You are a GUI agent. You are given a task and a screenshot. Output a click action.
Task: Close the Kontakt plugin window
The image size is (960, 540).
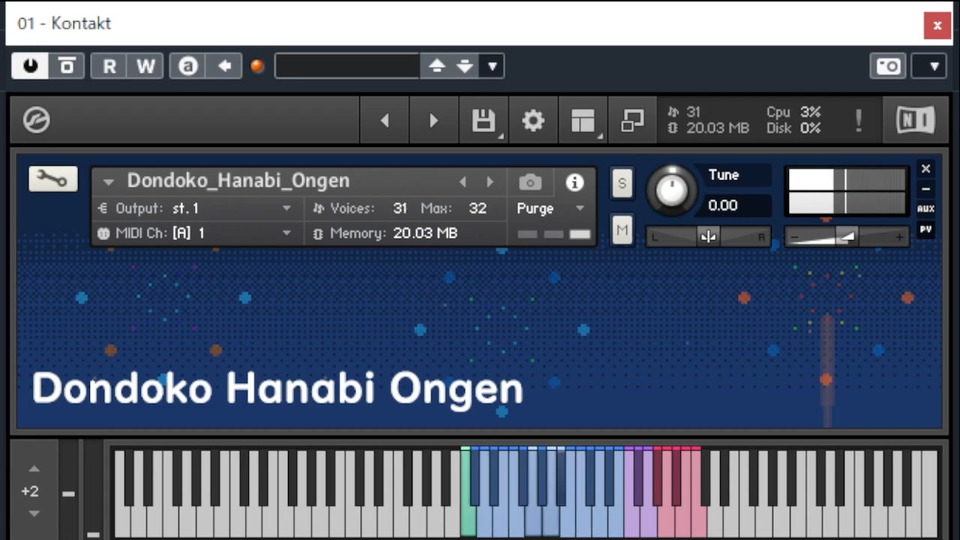point(937,25)
